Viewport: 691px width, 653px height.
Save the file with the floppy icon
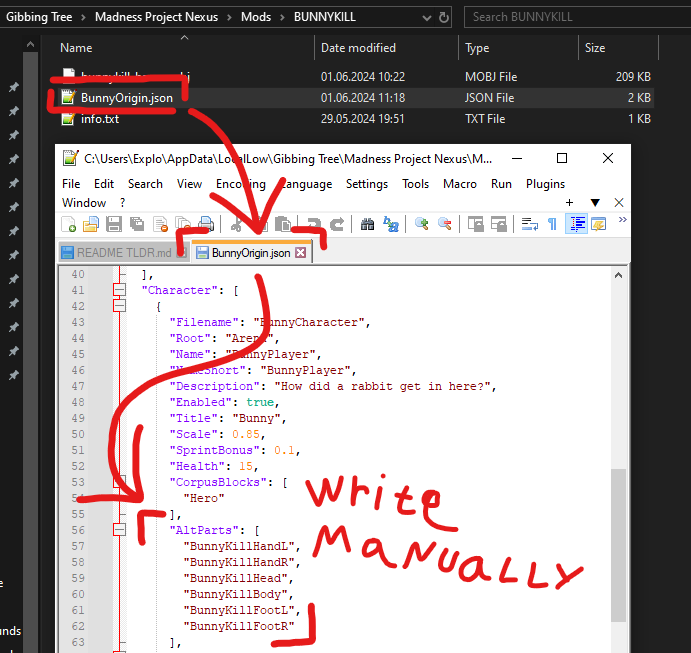(114, 224)
